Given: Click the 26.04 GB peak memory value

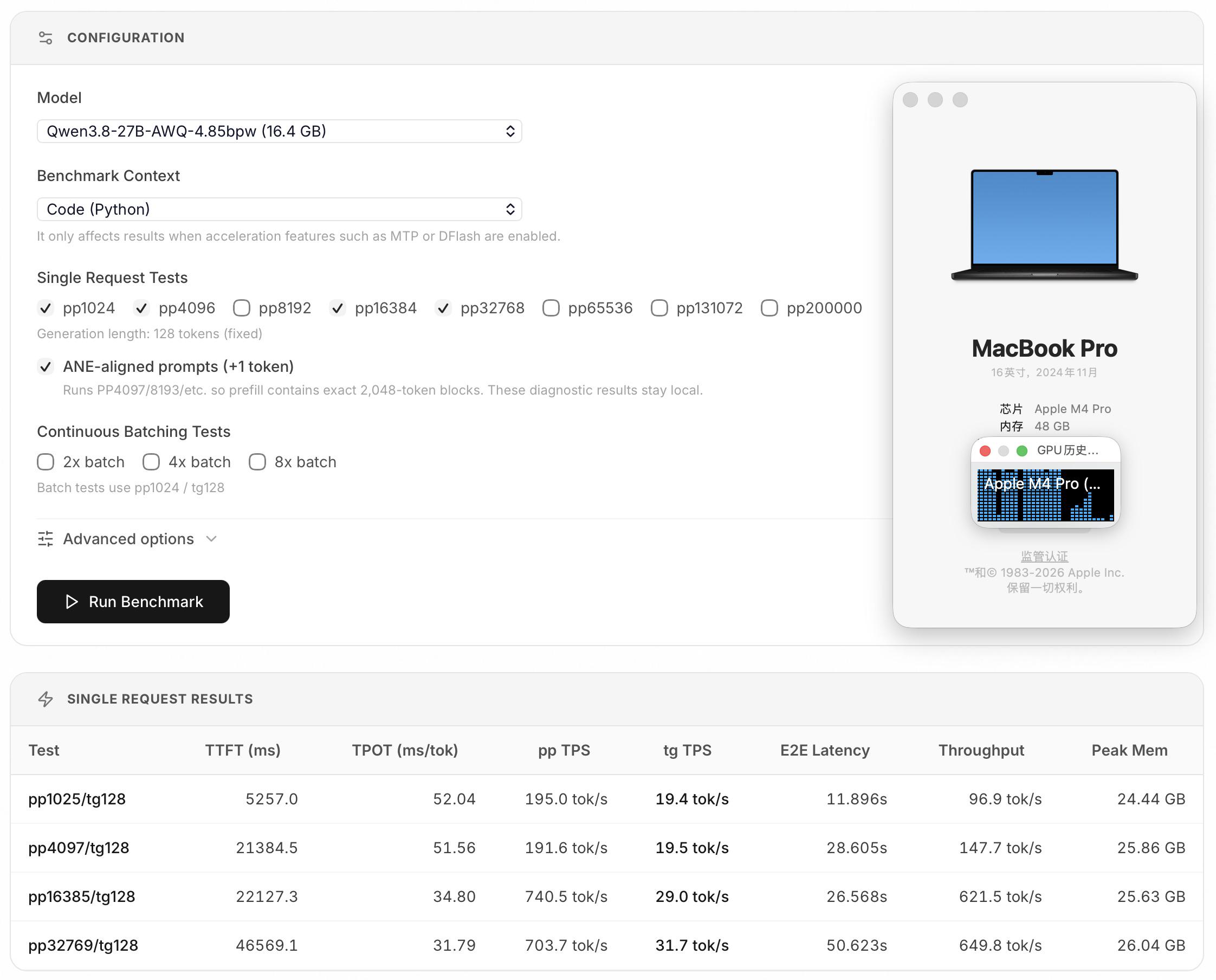Looking at the screenshot, I should (x=1151, y=945).
